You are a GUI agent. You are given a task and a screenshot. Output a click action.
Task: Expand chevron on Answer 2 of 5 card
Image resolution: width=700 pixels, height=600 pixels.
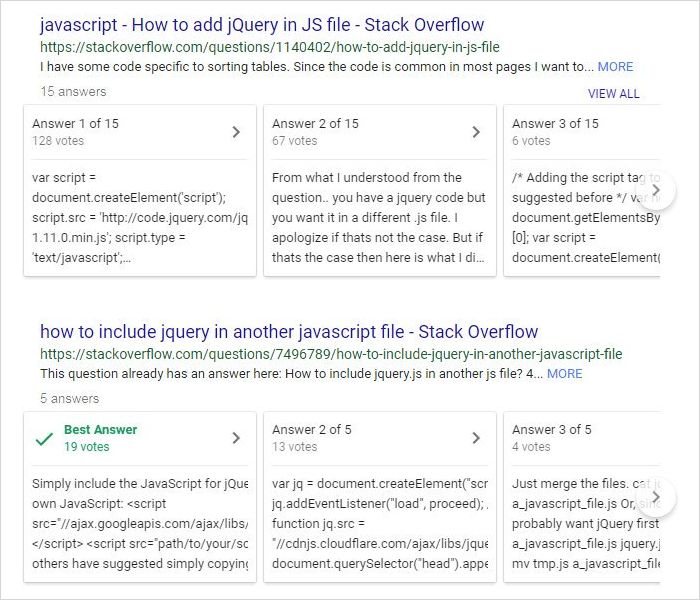pyautogui.click(x=476, y=438)
